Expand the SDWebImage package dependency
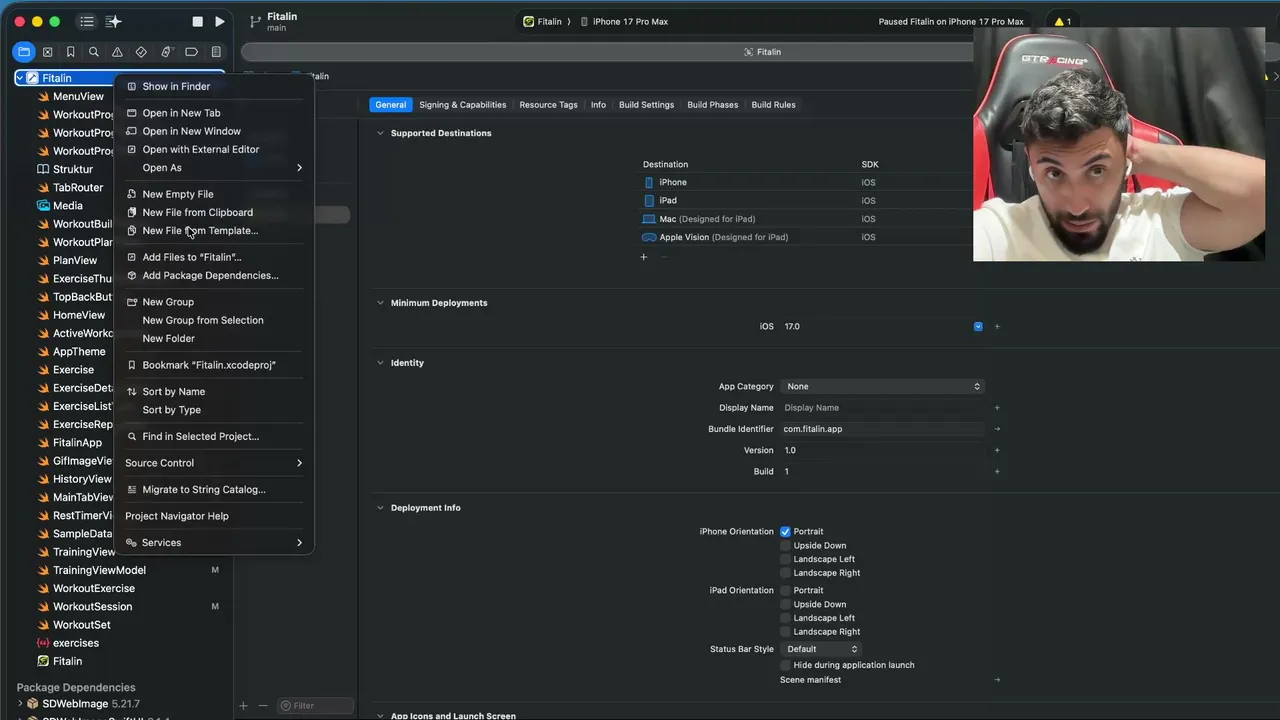The height and width of the screenshot is (720, 1280). pyautogui.click(x=20, y=704)
